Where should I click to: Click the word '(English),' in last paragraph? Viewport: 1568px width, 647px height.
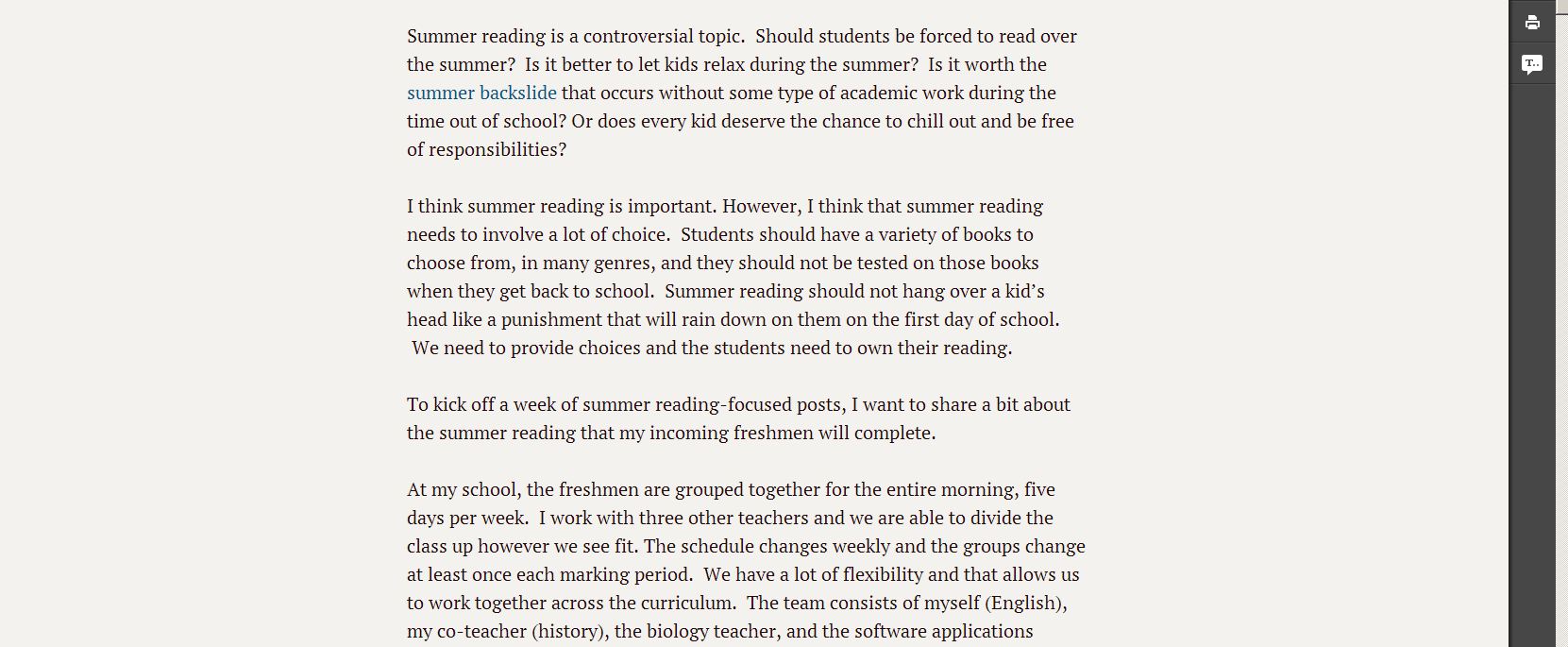coord(1026,603)
